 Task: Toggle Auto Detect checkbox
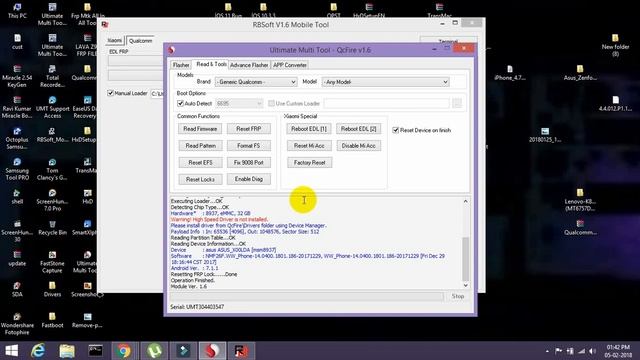click(x=180, y=103)
